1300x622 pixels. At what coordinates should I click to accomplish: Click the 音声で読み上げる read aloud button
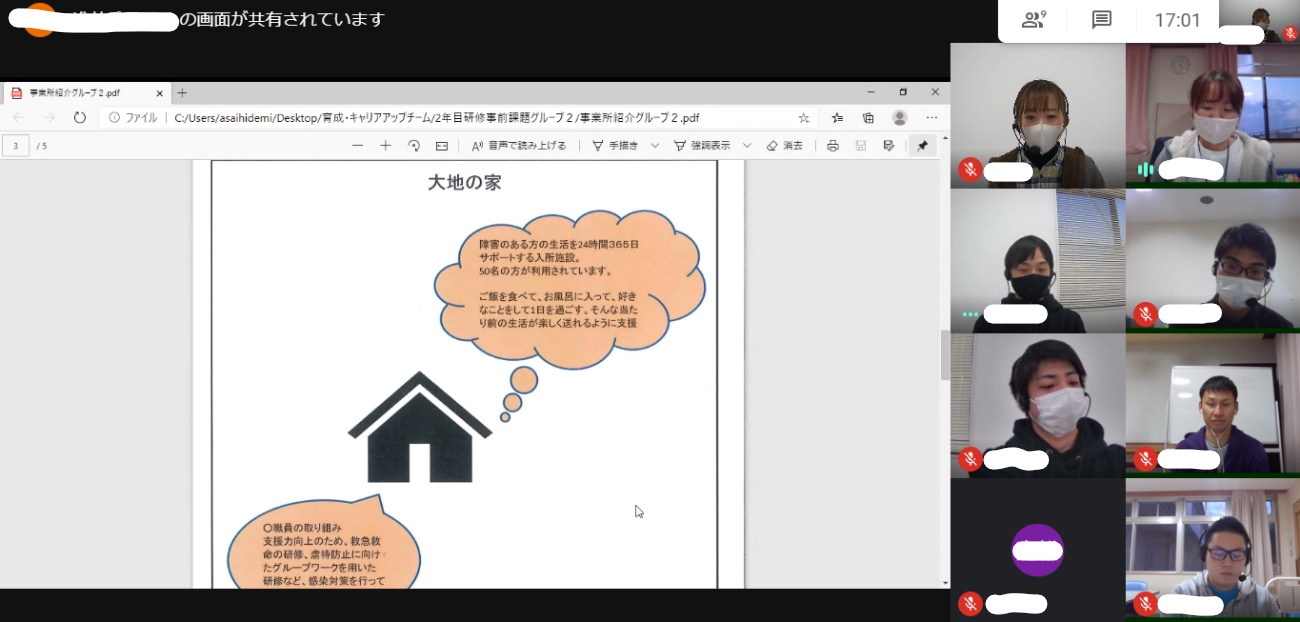[519, 146]
